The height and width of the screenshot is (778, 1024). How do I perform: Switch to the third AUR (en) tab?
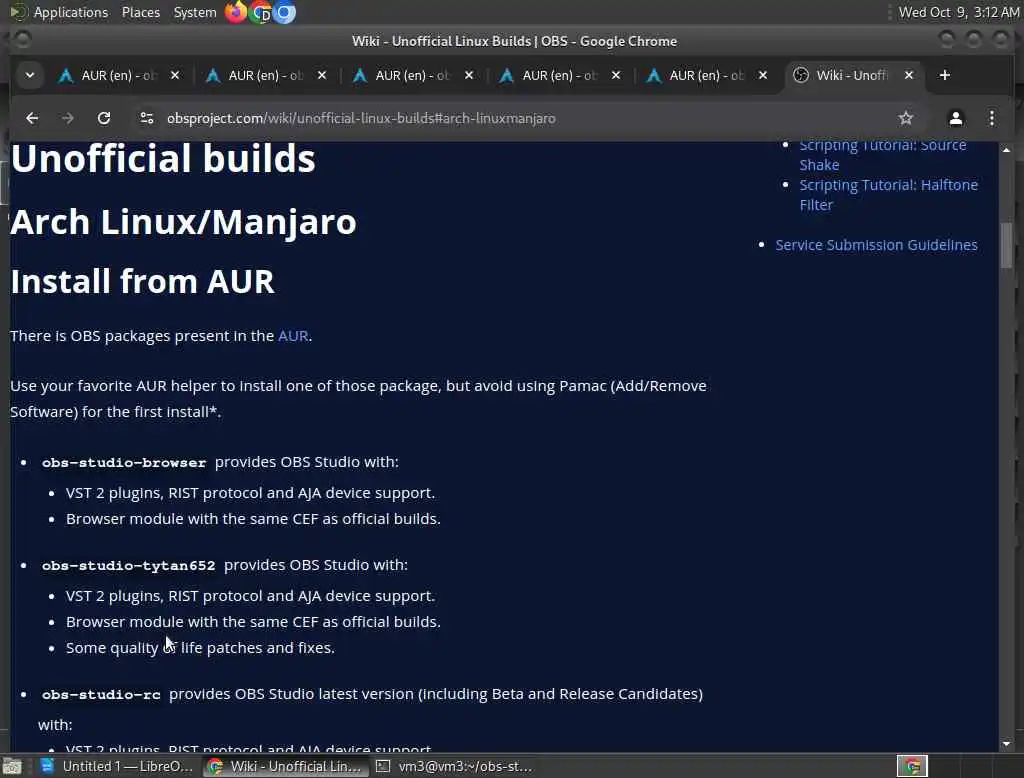[x=413, y=75]
